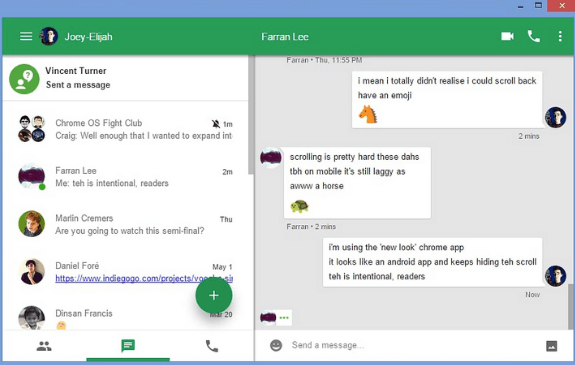Viewport: 575px width, 365px height.
Task: Open Vincent Turner's message invite
Action: click(125, 78)
